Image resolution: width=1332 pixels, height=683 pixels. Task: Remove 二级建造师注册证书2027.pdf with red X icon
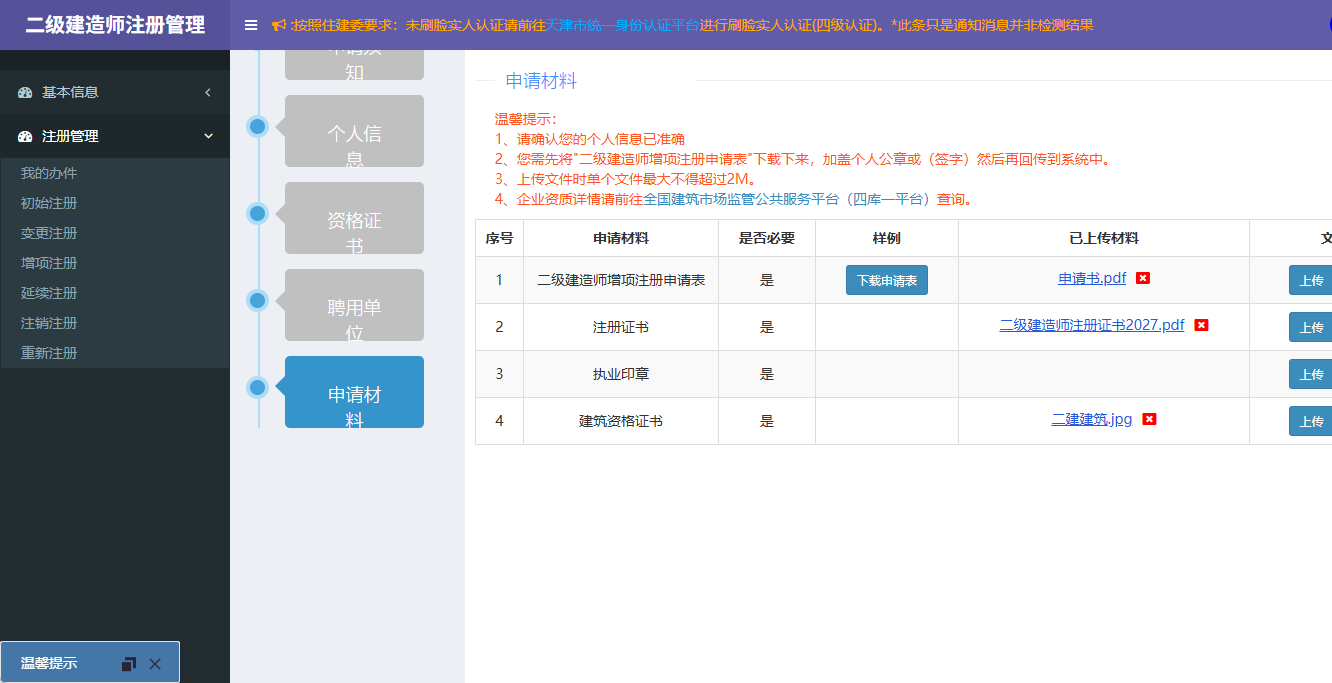1202,325
